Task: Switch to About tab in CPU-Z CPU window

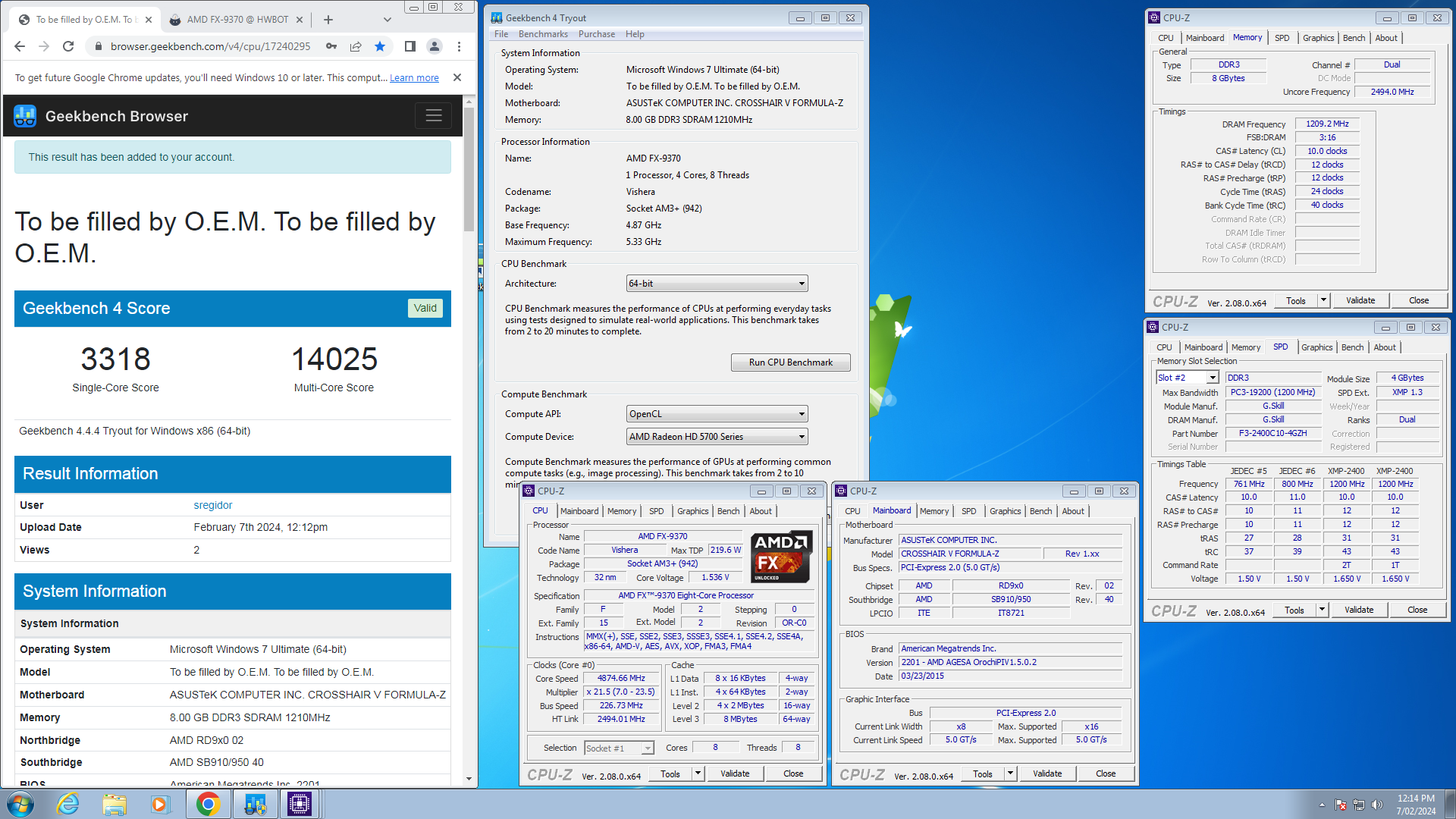Action: point(761,511)
